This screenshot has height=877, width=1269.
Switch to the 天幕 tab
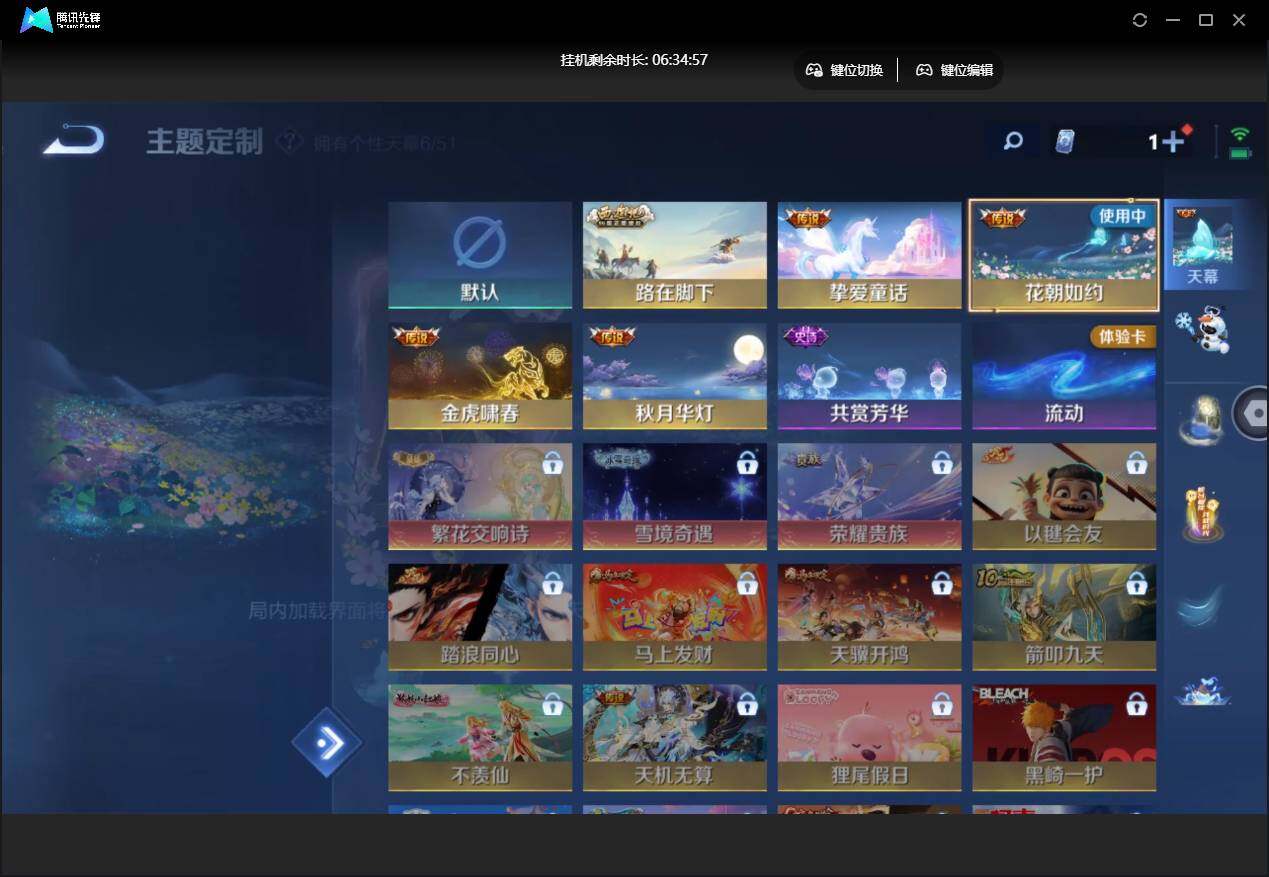[x=1202, y=244]
